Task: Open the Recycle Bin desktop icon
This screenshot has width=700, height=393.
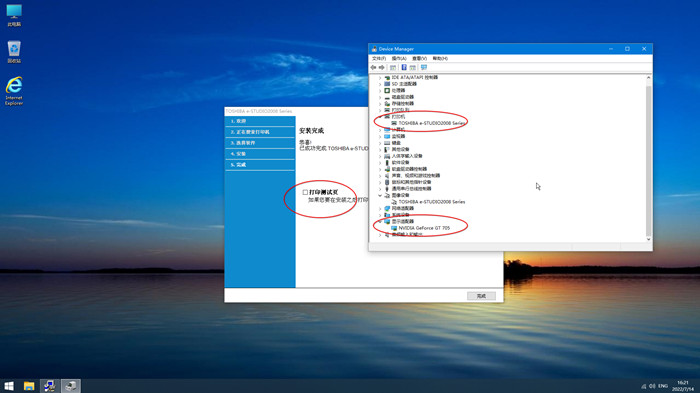Action: 14,51
